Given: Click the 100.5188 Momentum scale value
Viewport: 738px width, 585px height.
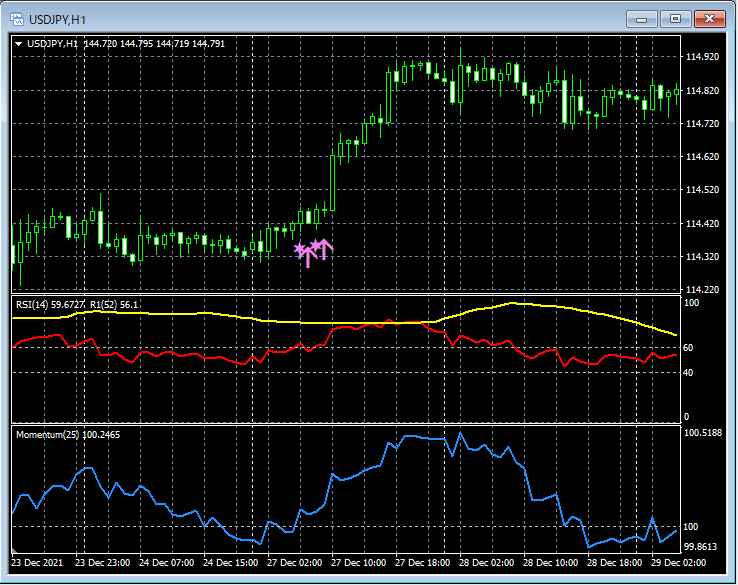Looking at the screenshot, I should click(x=704, y=433).
